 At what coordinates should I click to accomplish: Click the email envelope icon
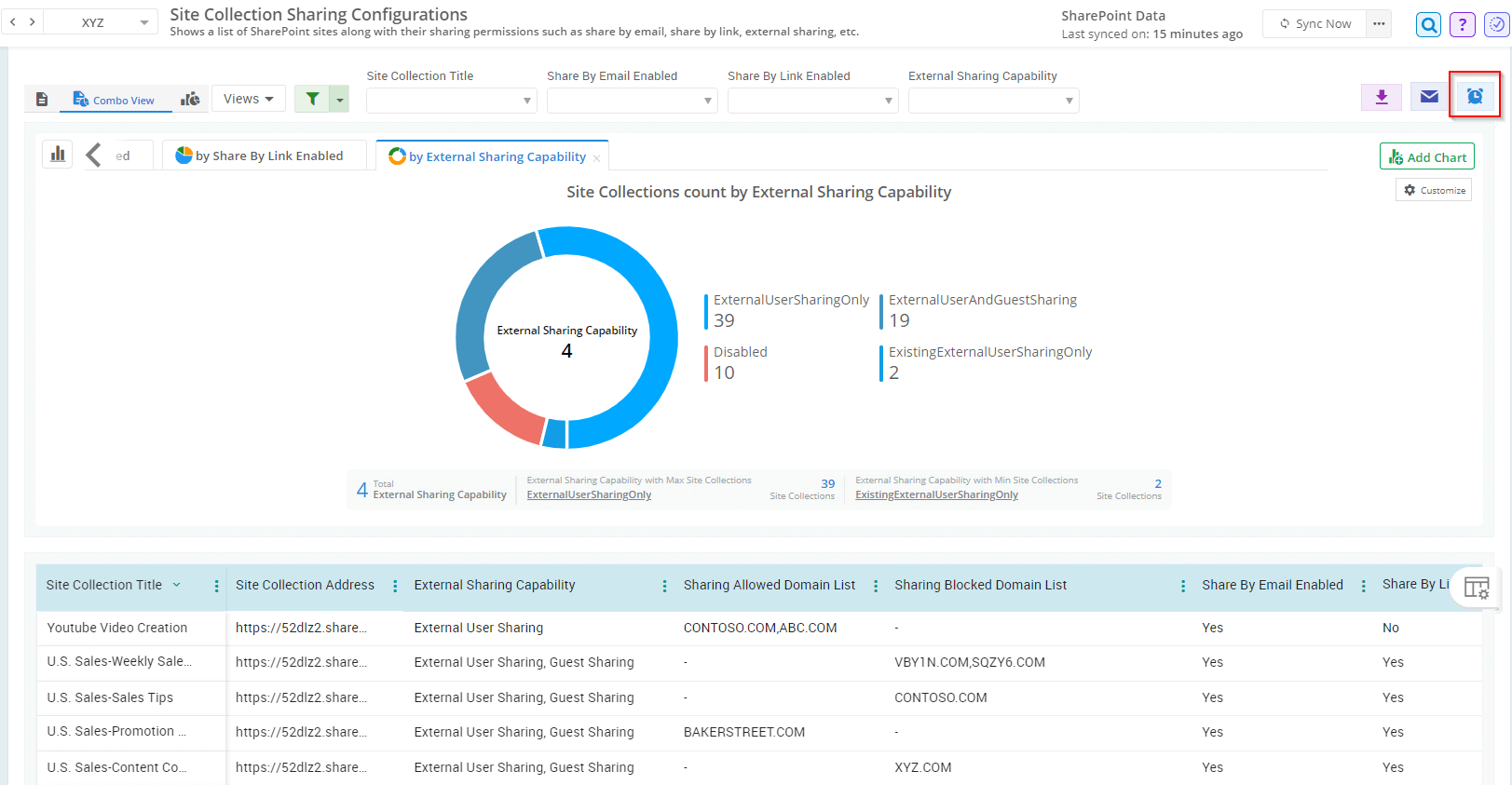click(1429, 97)
